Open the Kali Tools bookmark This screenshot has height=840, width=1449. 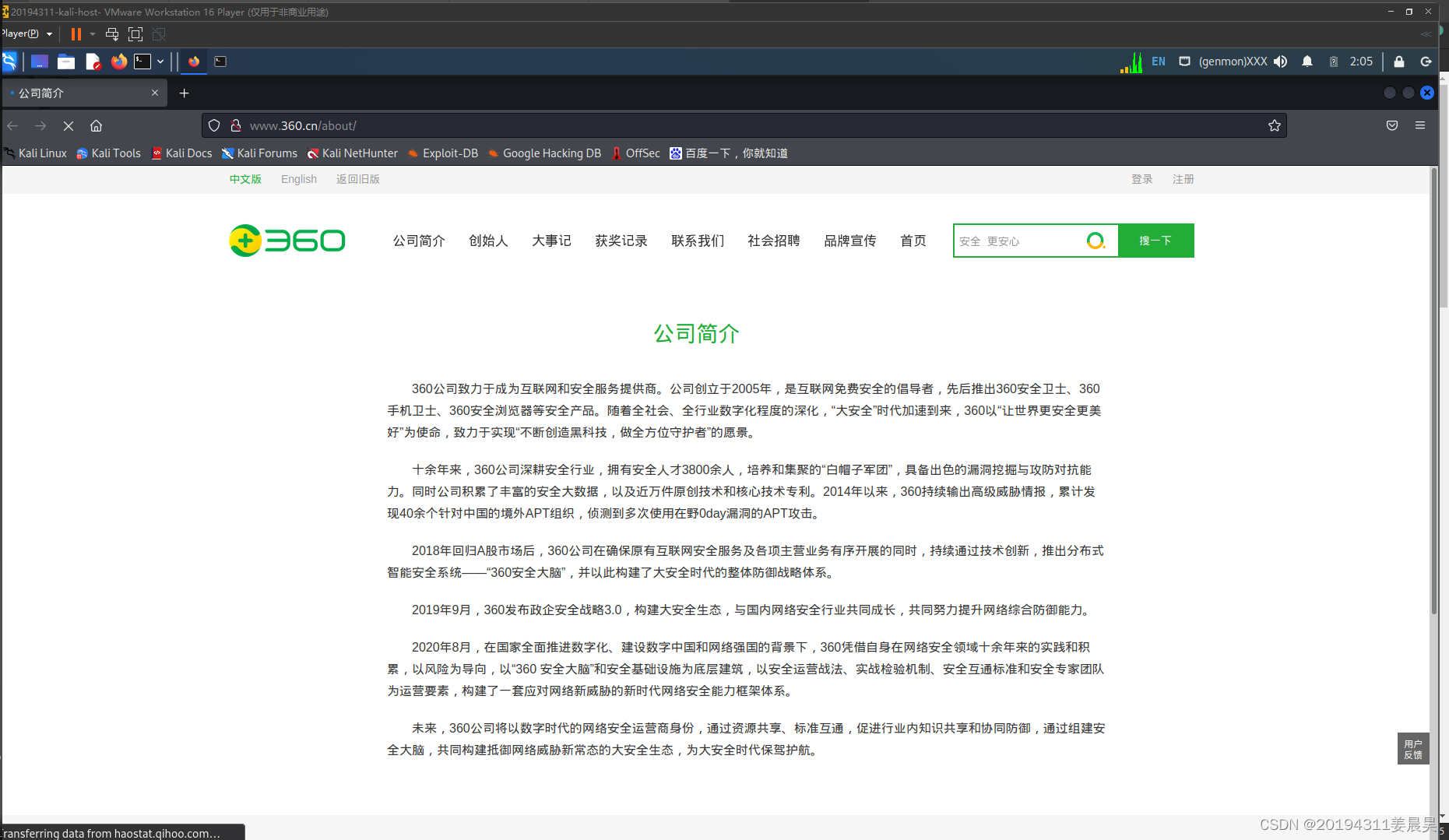coord(109,153)
